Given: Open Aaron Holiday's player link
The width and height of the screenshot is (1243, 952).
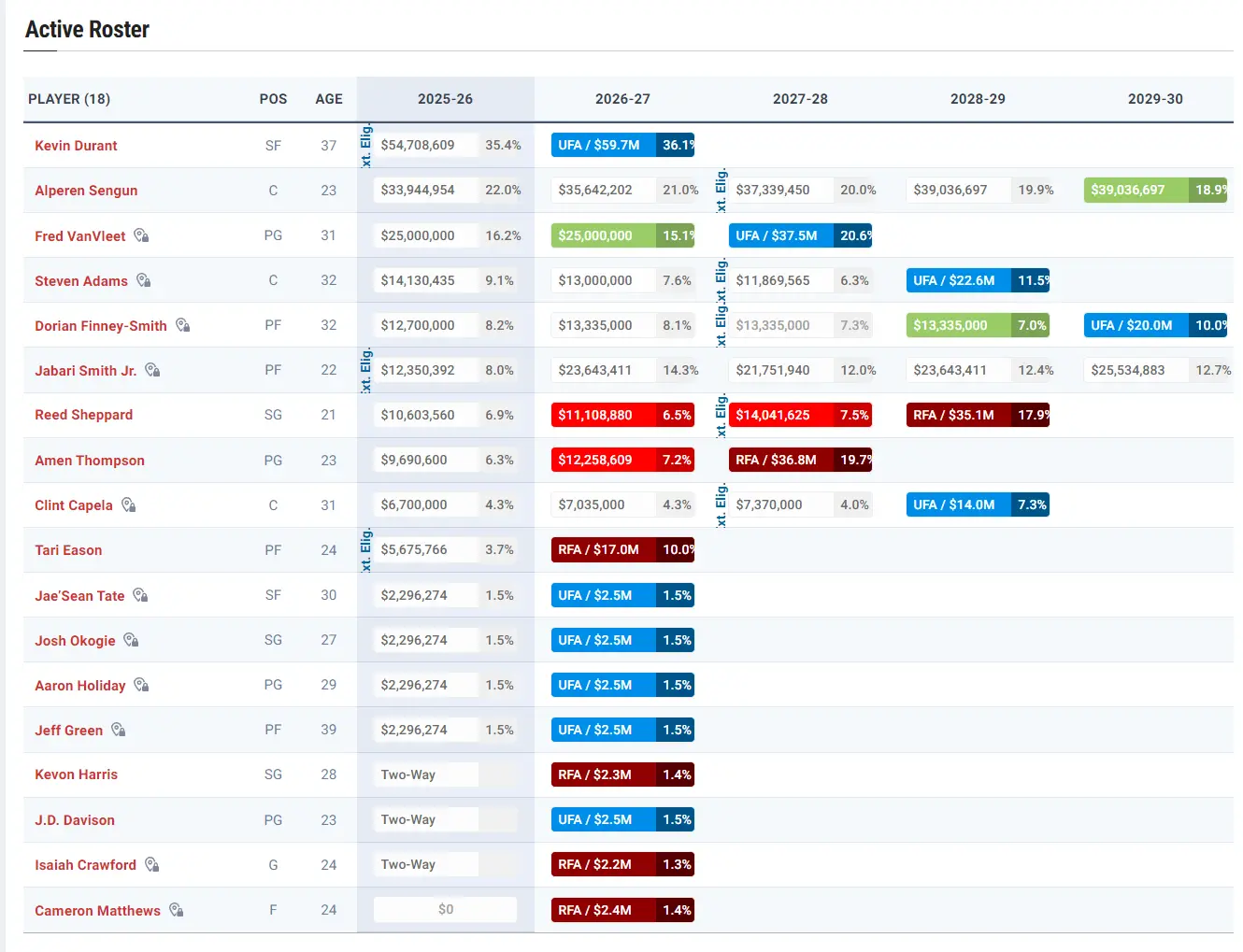Looking at the screenshot, I should [79, 686].
